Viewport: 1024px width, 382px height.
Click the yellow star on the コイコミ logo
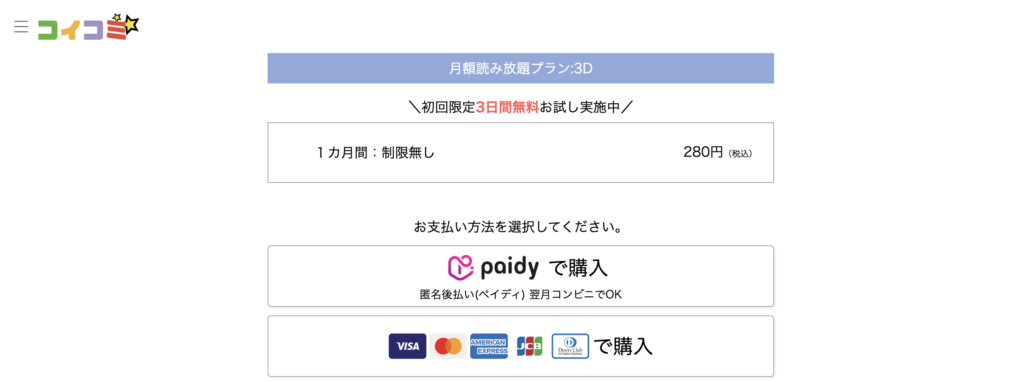(x=133, y=25)
